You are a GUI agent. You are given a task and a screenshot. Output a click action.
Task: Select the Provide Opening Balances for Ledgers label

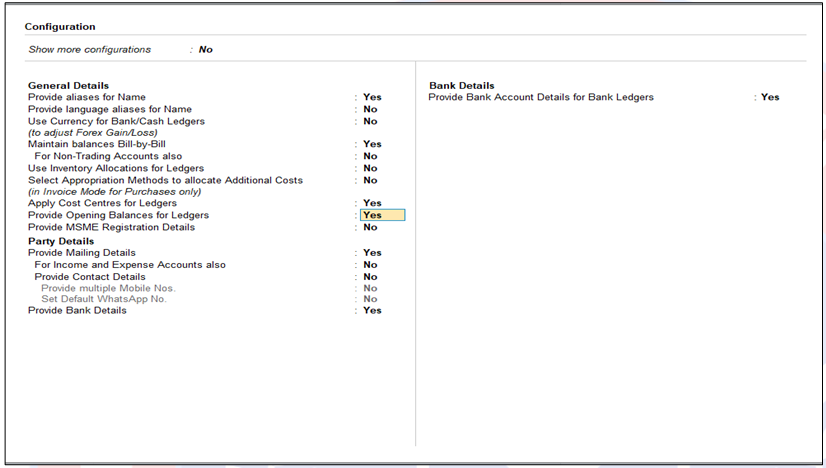(x=118, y=215)
